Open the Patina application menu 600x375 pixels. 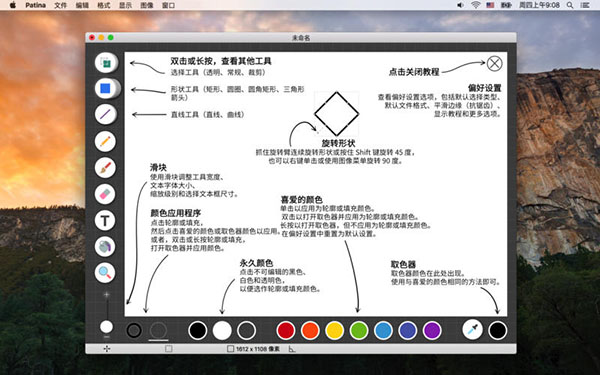pyautogui.click(x=36, y=5)
